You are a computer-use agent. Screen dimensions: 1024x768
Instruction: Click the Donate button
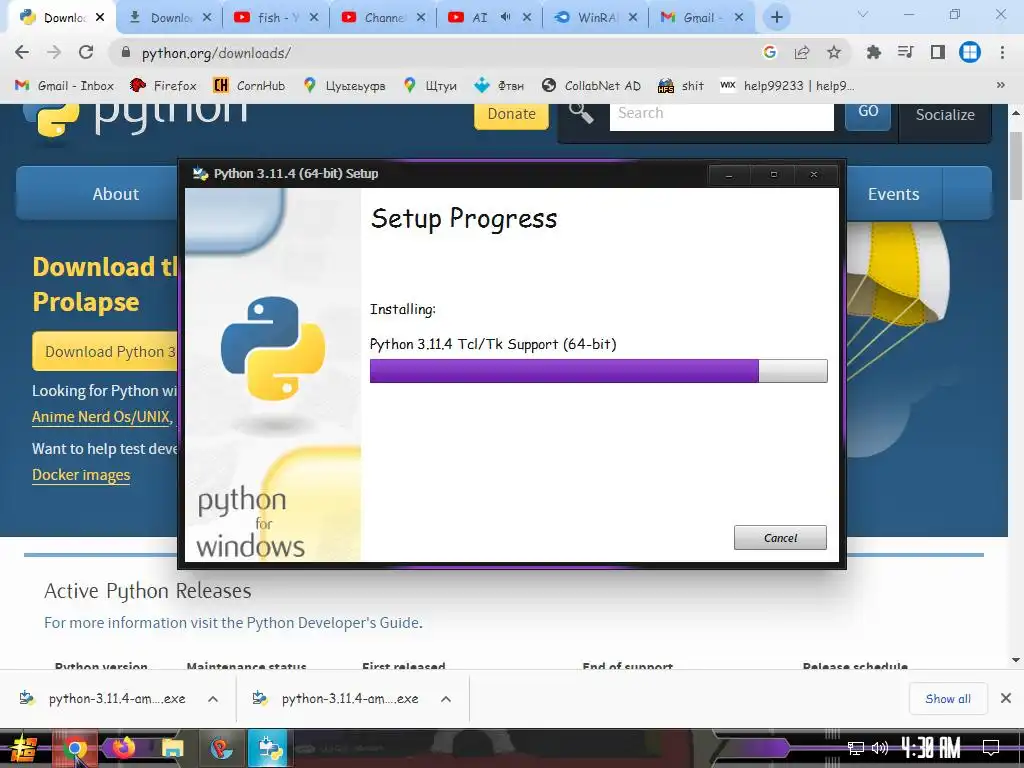click(511, 114)
